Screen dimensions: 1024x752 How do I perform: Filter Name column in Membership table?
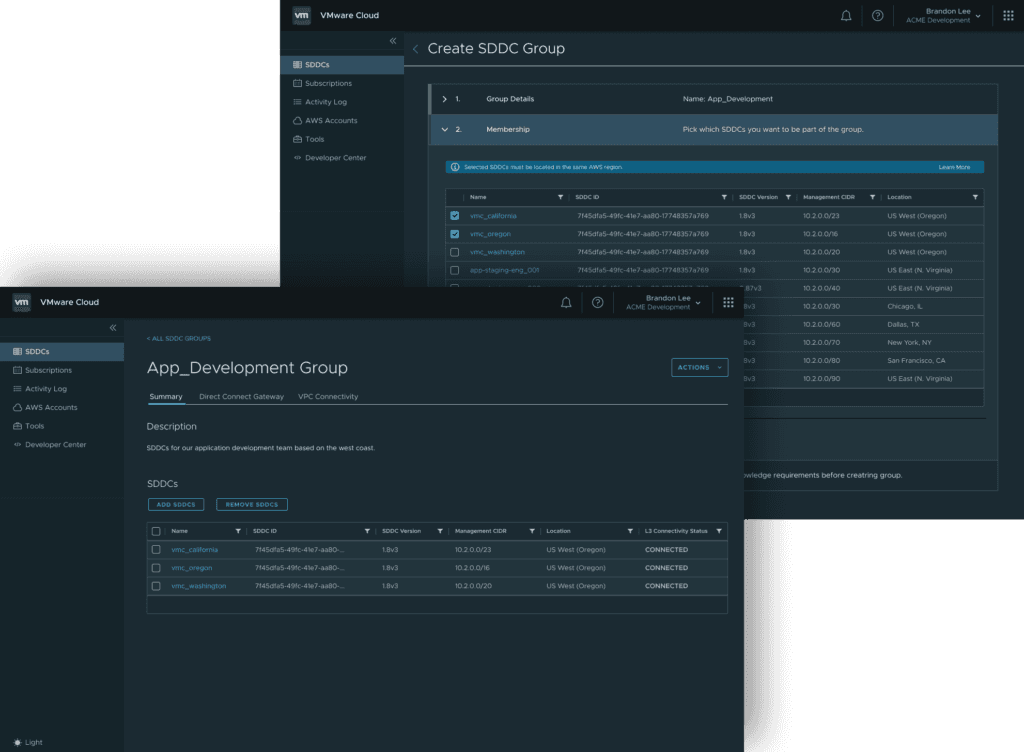pyautogui.click(x=560, y=197)
